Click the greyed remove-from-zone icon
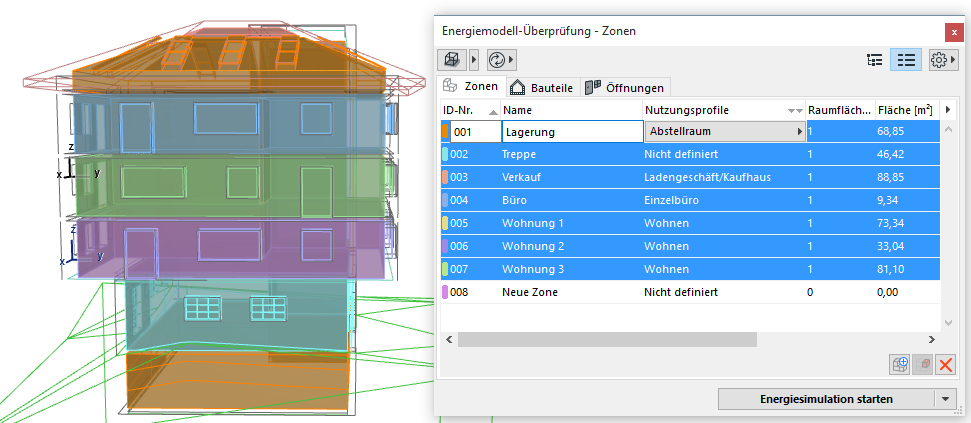This screenshot has width=971, height=423. click(923, 365)
